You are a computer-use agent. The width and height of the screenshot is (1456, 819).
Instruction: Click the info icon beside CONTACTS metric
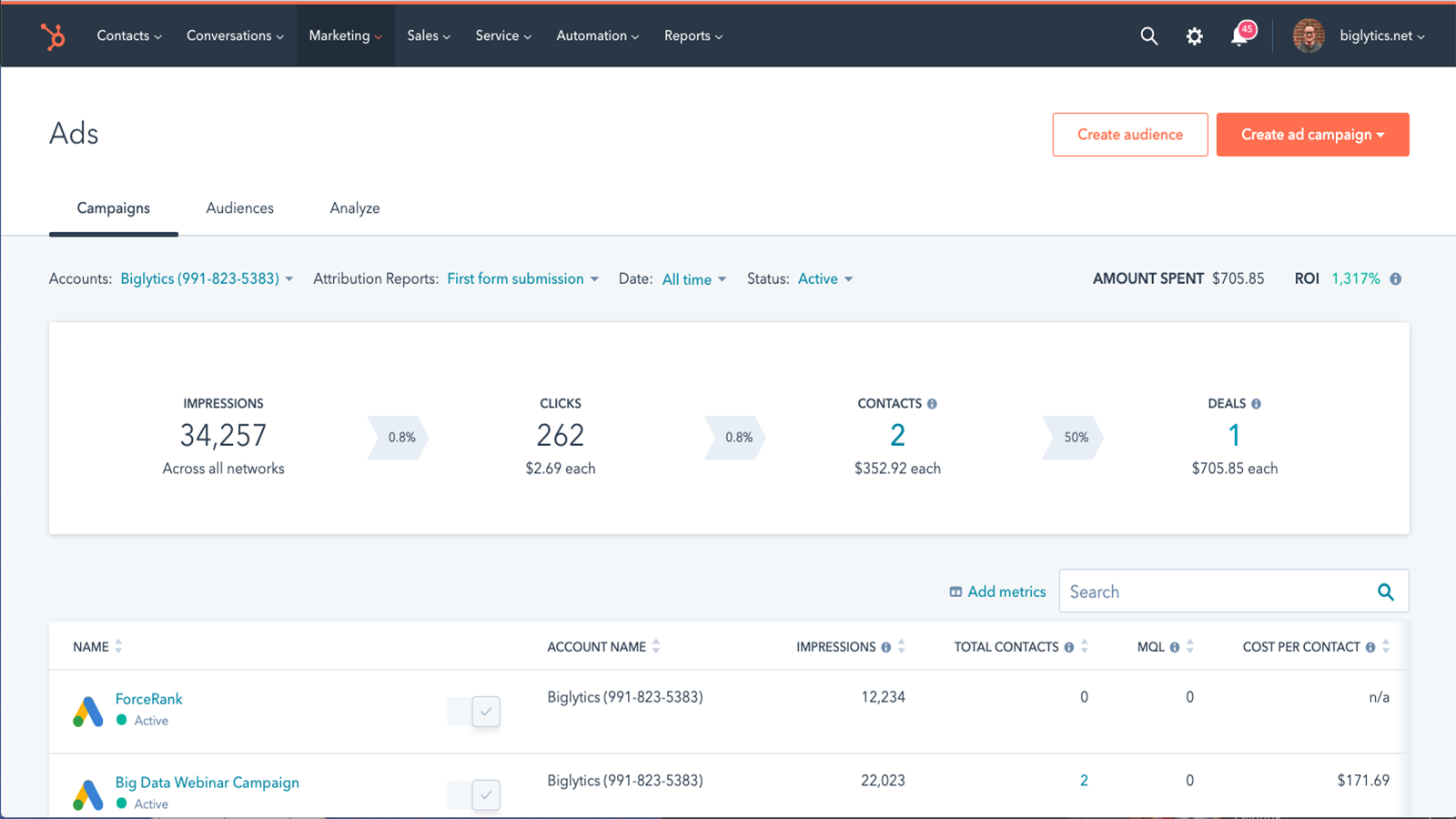coord(933,403)
